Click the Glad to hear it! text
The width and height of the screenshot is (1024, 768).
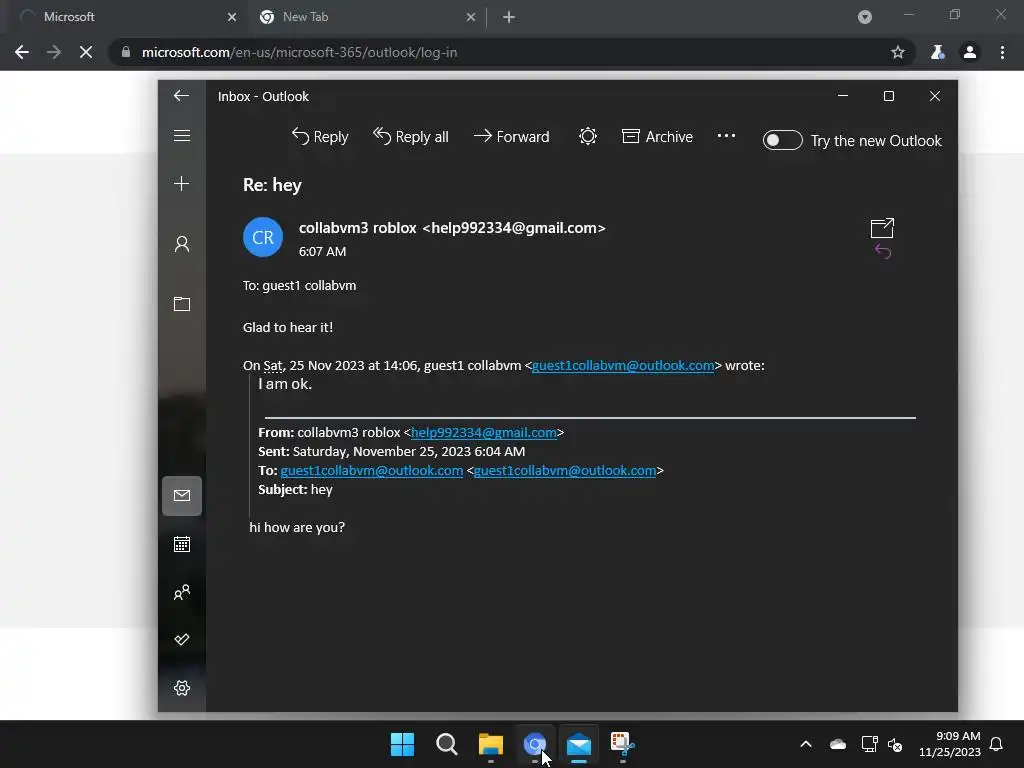(x=288, y=327)
